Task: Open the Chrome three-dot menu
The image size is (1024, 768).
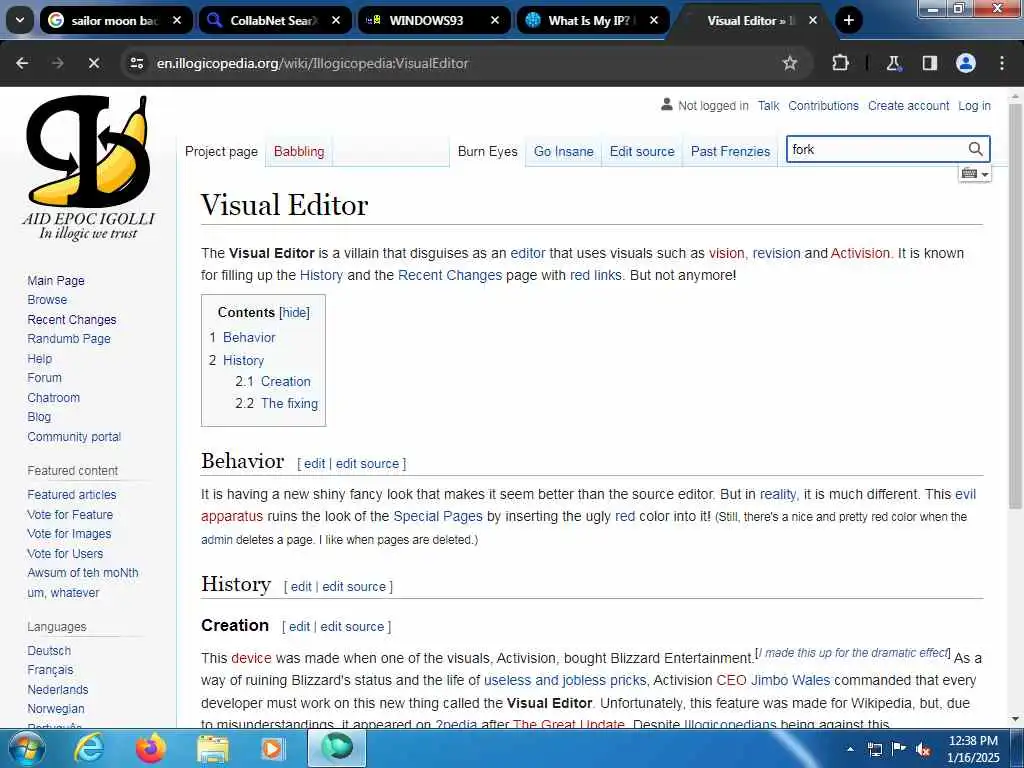Action: coord(1002,63)
